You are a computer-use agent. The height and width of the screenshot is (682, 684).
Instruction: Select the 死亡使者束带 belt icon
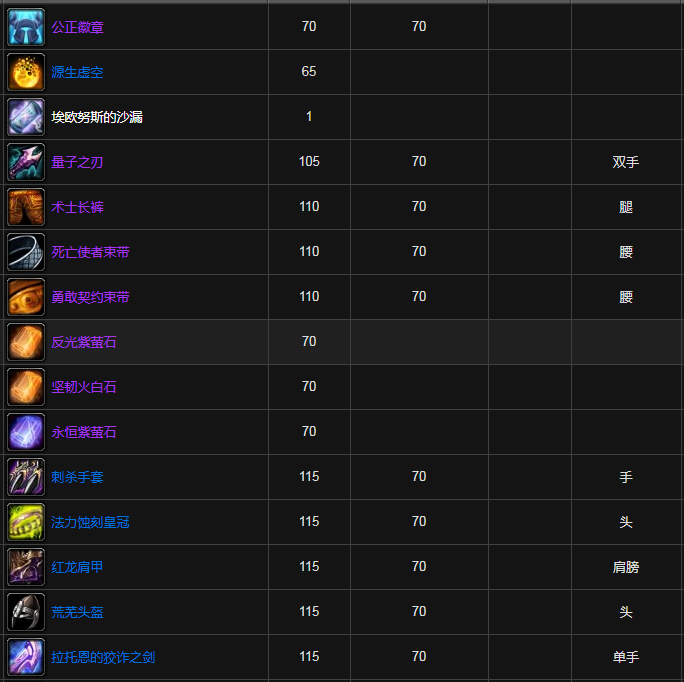26,252
